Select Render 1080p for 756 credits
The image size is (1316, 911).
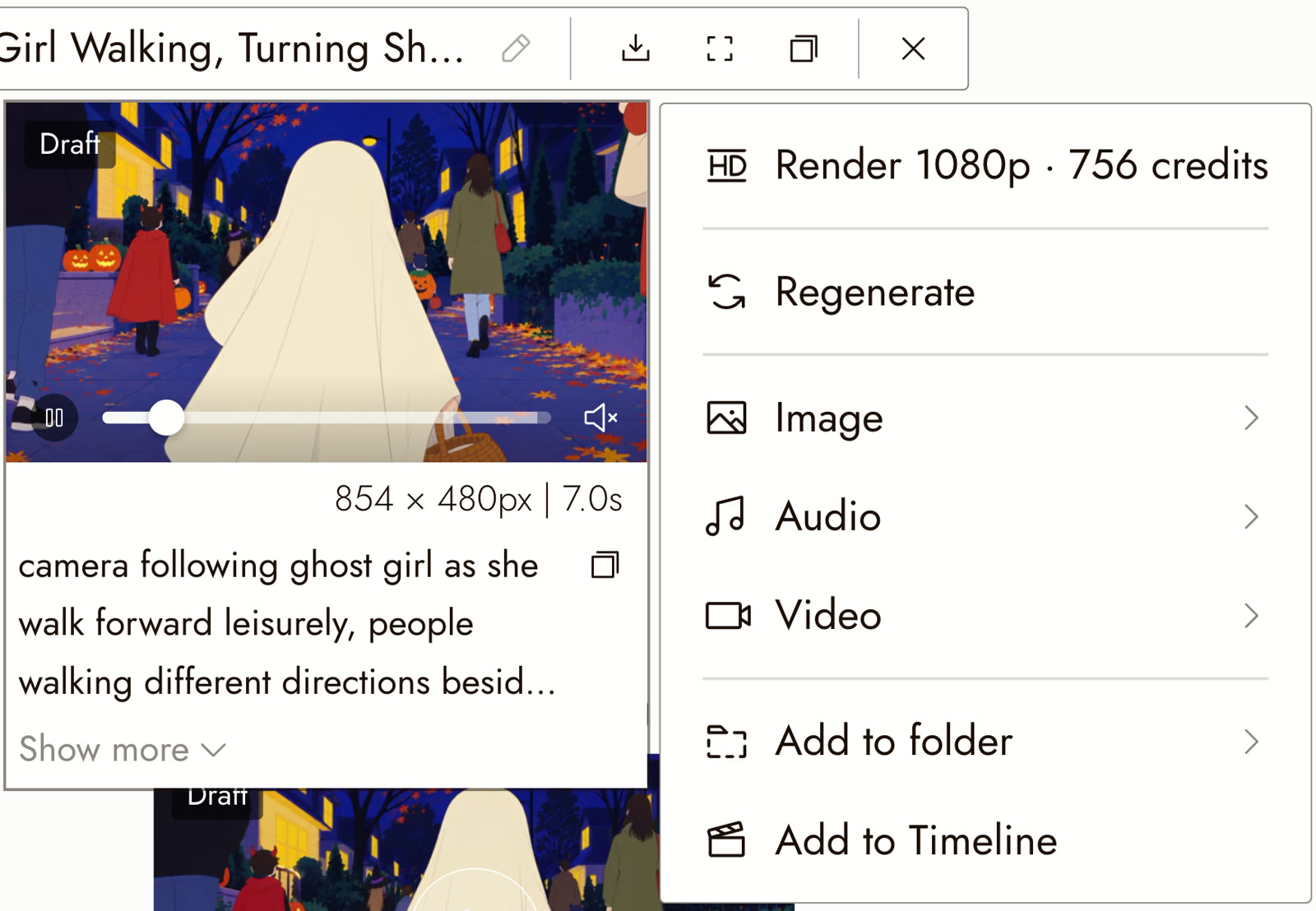coord(985,165)
